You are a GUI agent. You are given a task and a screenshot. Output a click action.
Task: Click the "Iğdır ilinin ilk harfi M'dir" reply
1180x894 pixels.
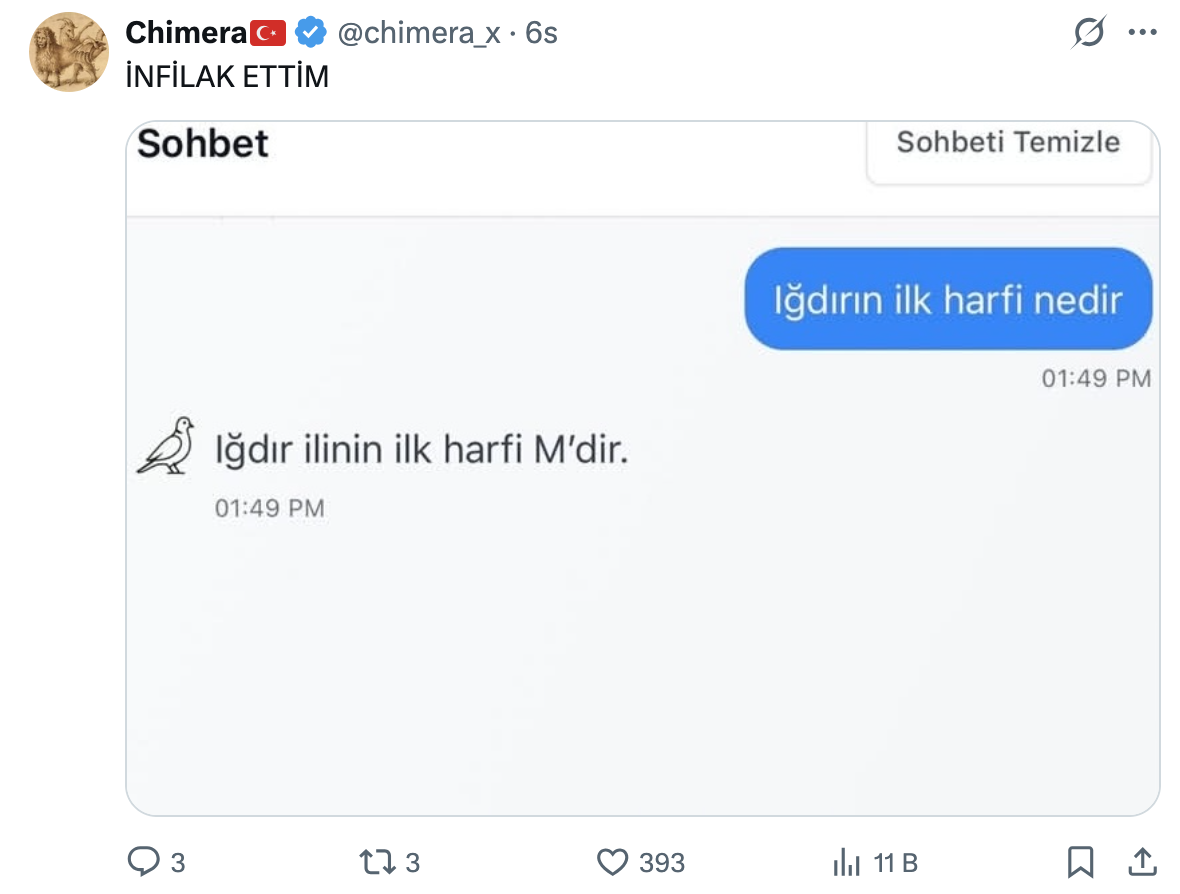[x=422, y=451]
